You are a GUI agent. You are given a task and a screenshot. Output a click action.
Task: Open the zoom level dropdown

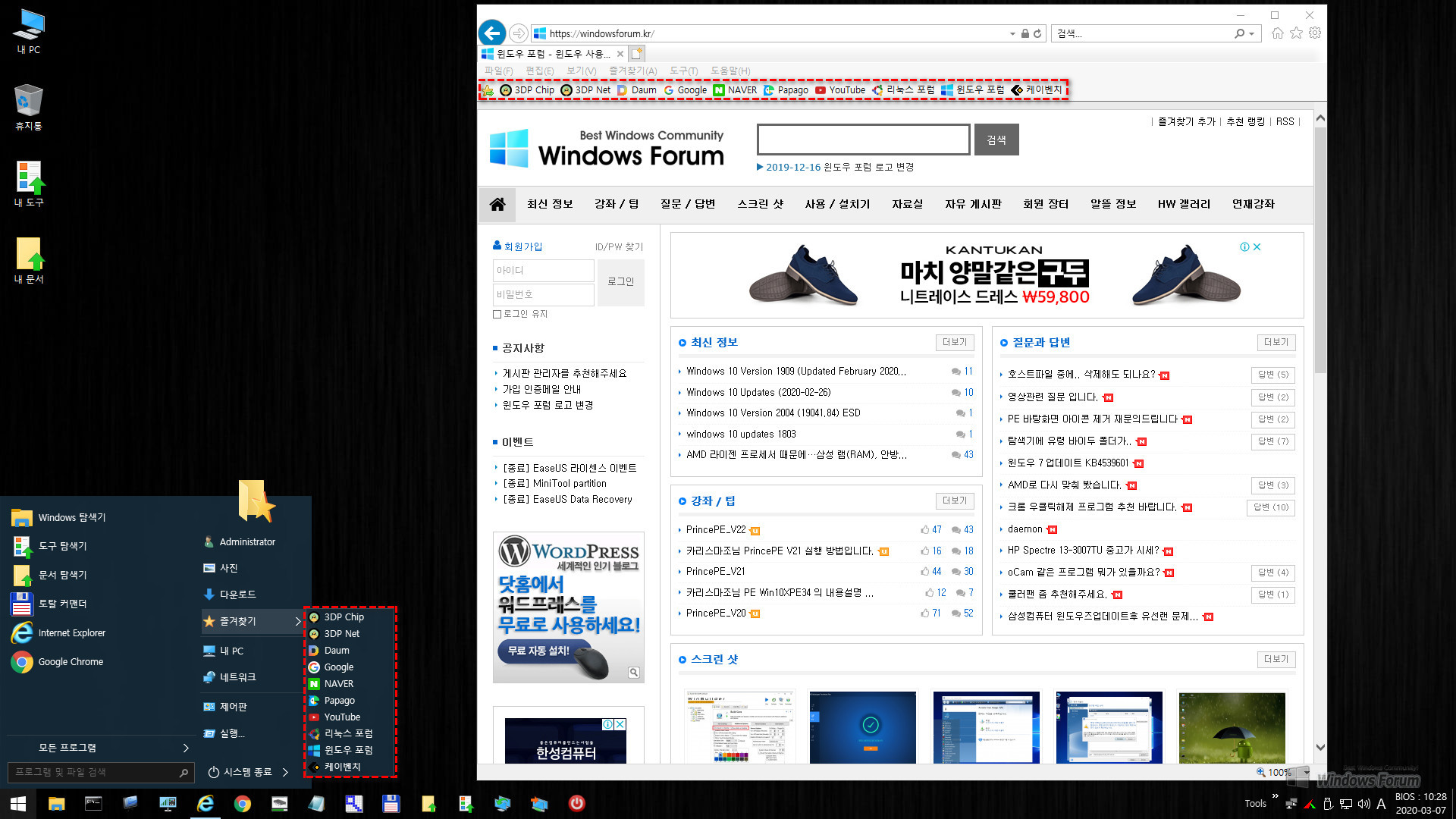(x=1307, y=772)
